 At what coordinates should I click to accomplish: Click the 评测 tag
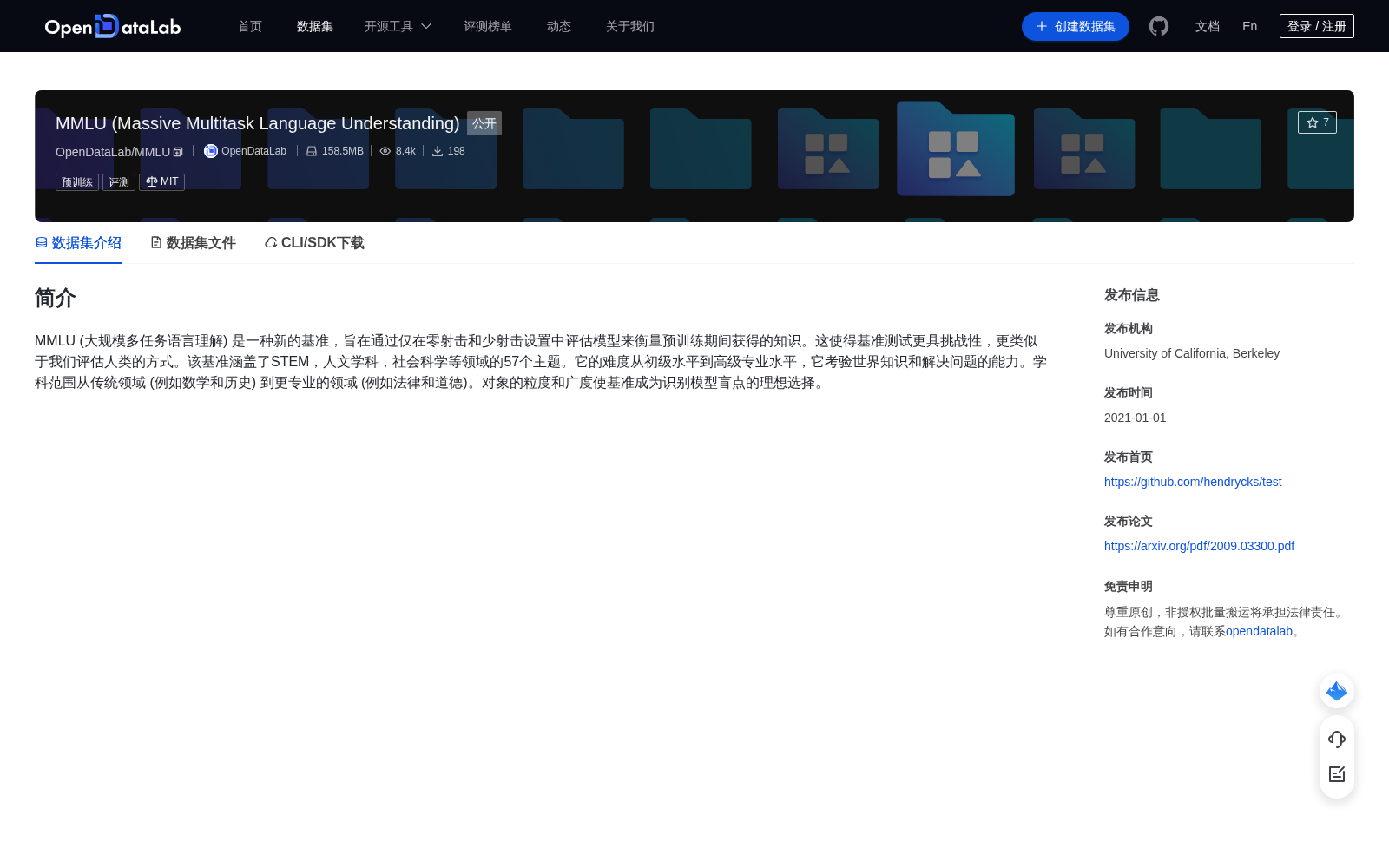point(119,182)
